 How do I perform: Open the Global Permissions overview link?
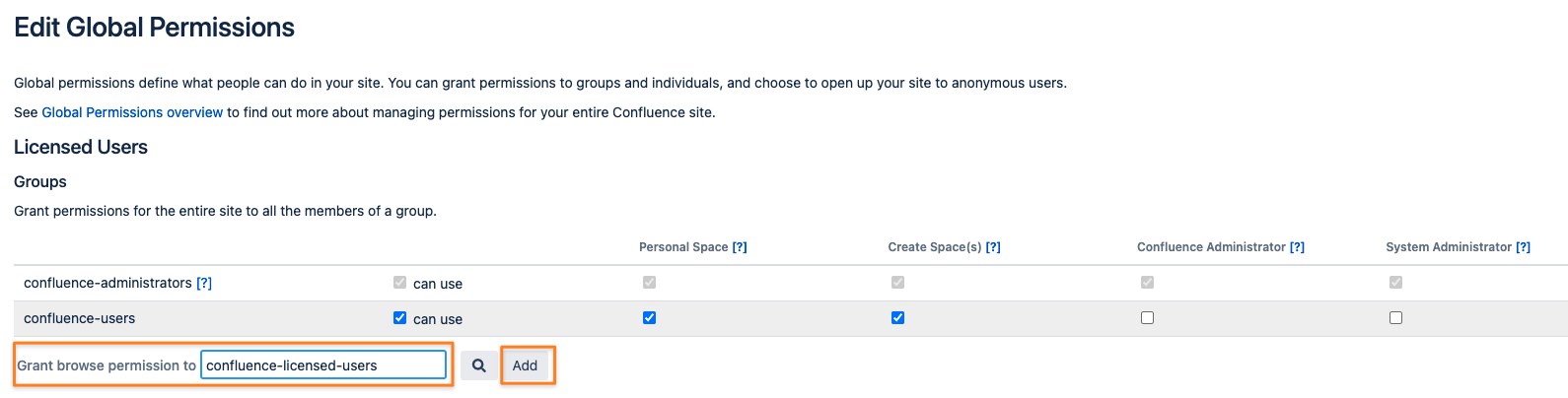click(132, 112)
